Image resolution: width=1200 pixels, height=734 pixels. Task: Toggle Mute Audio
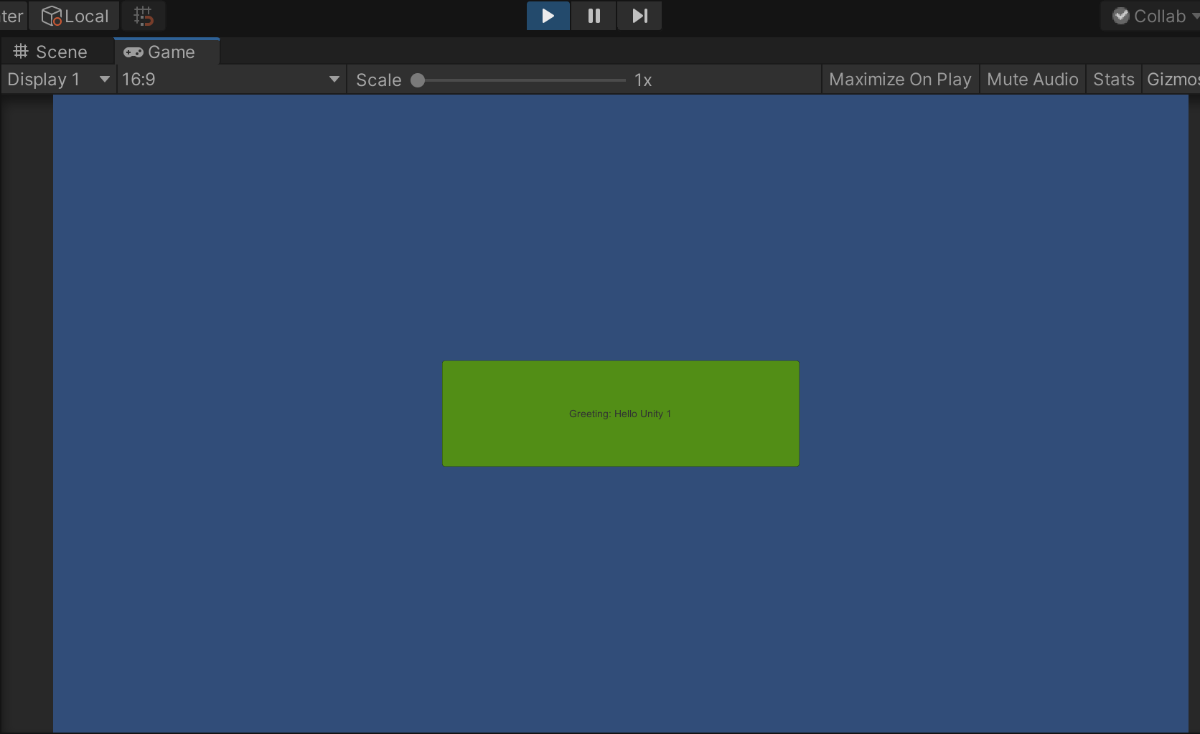[x=1033, y=80]
